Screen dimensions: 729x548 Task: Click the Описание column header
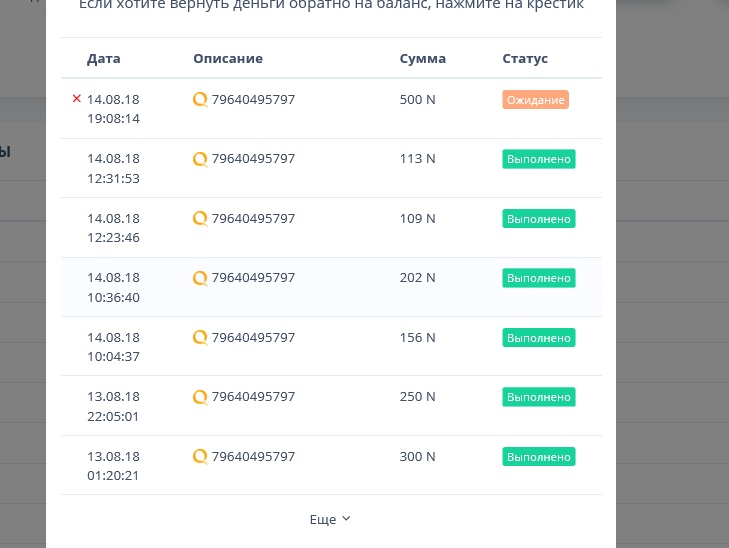(228, 59)
